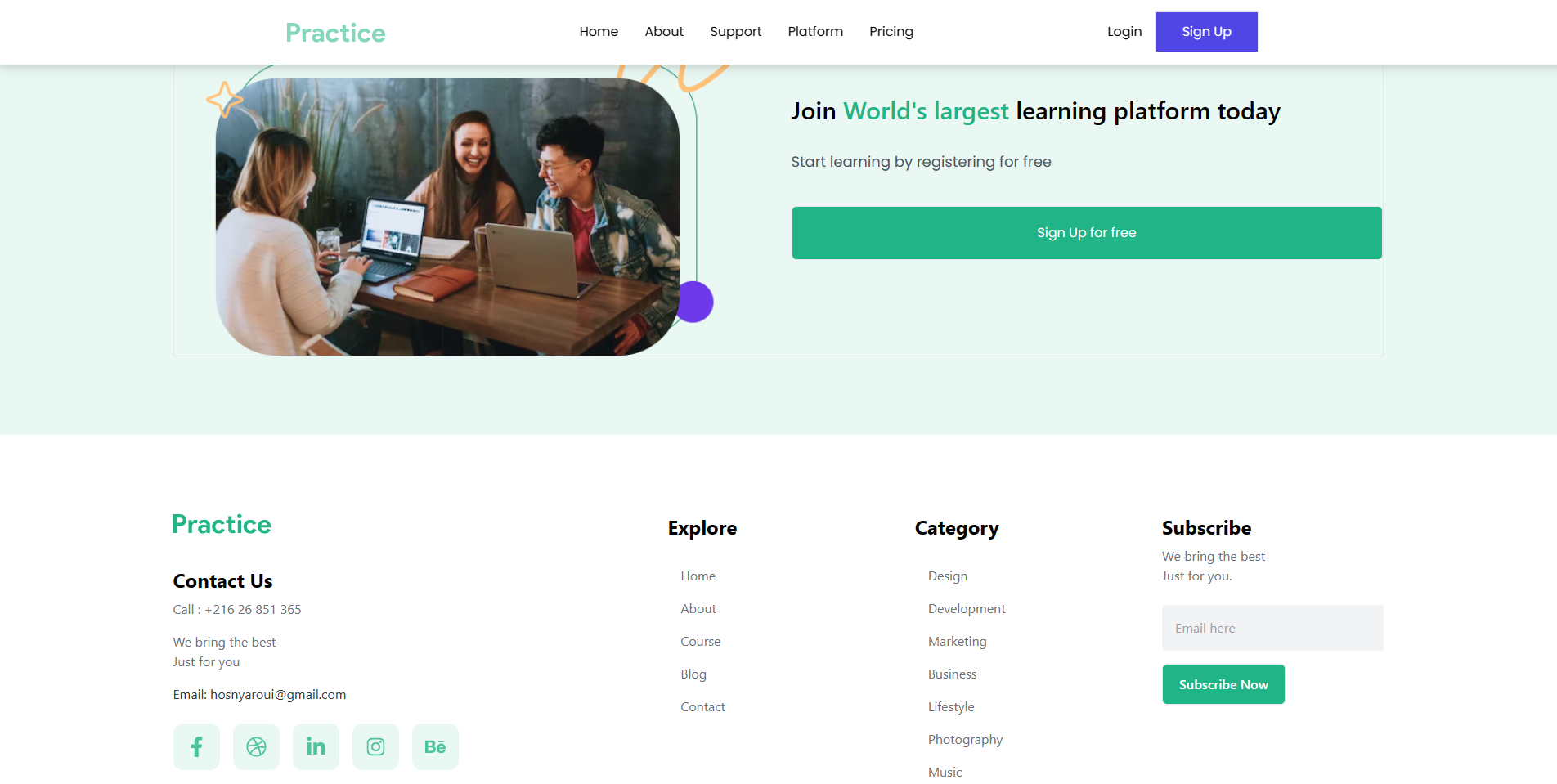
Task: Open the Behance social icon
Action: click(435, 746)
